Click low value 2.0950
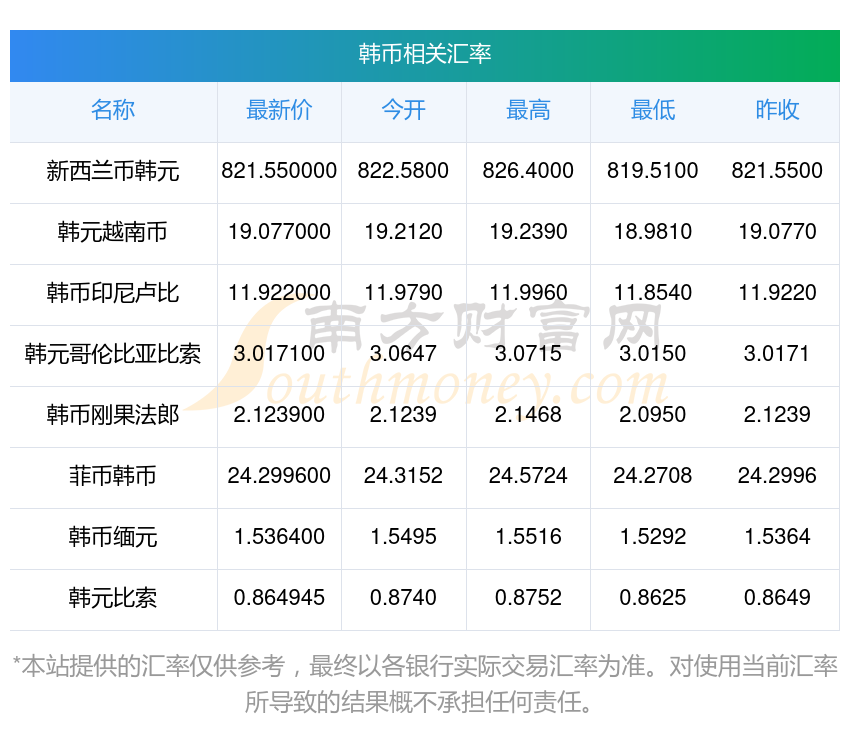Viewport: 850px width, 733px height. (653, 415)
